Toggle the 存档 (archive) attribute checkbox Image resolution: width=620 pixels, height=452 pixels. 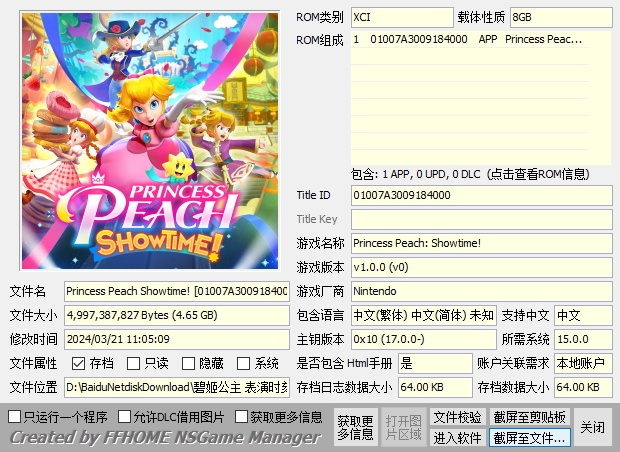(79, 364)
